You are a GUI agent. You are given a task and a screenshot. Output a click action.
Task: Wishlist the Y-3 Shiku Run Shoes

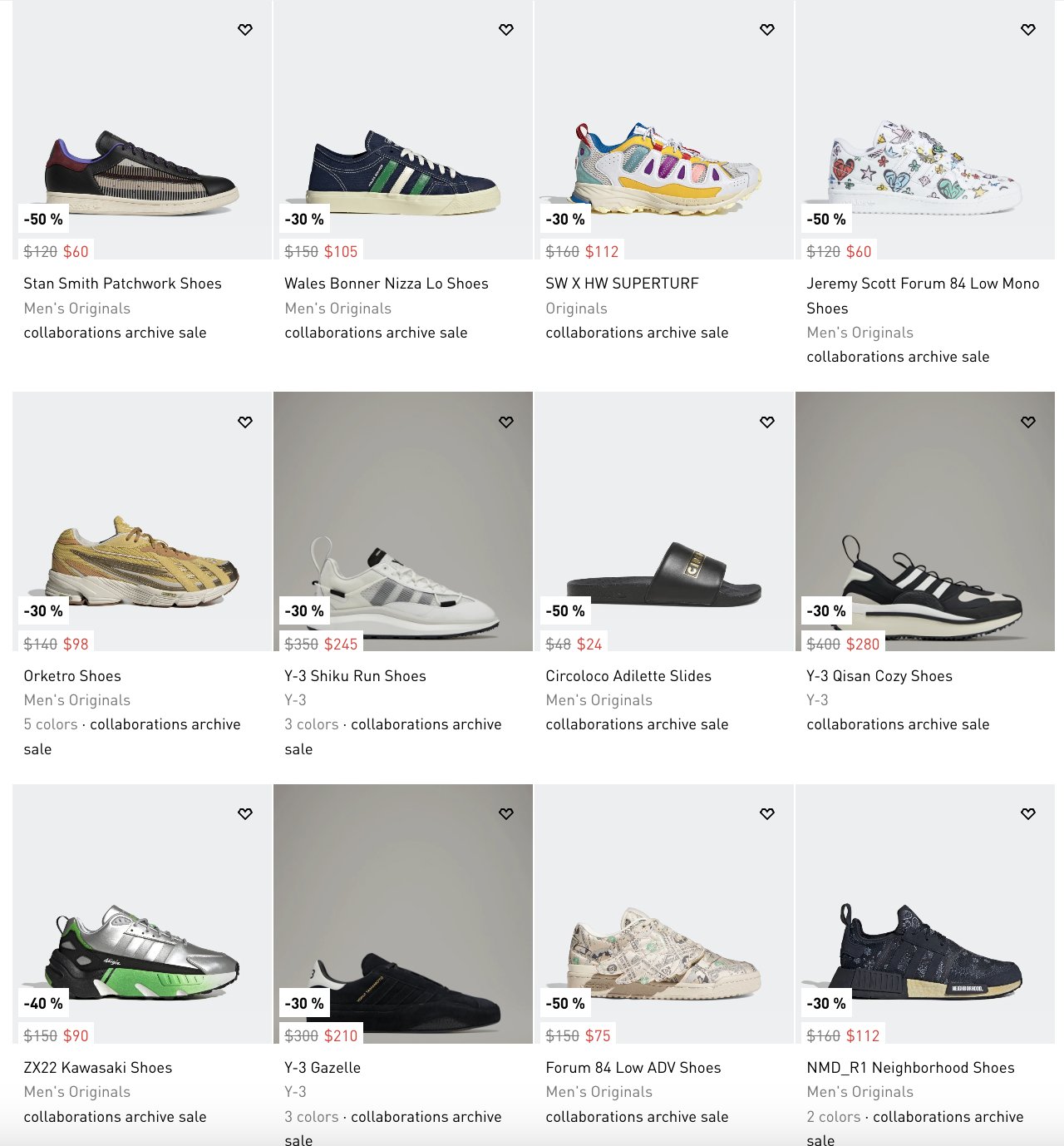[x=506, y=422]
